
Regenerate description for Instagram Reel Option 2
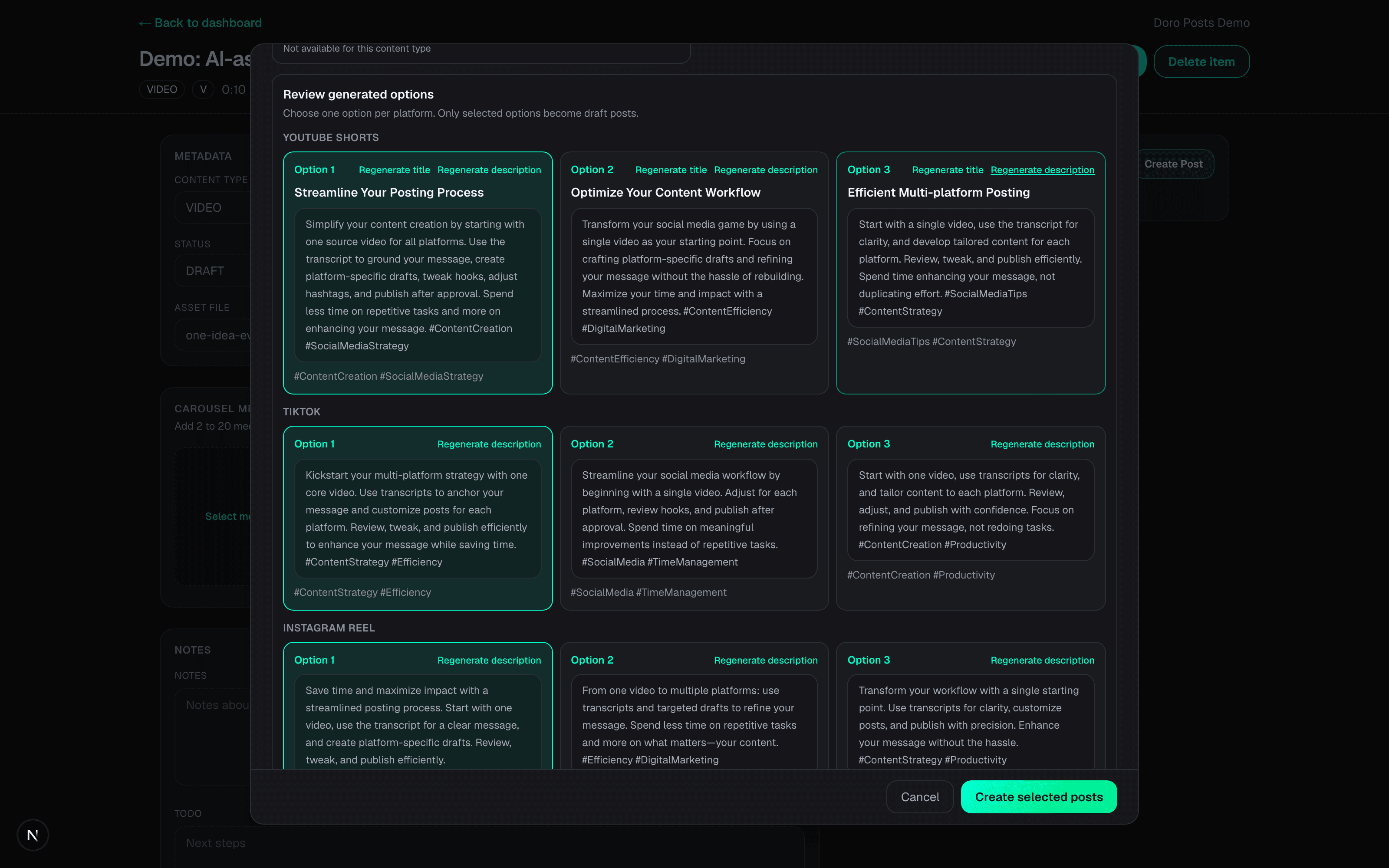coord(766,660)
